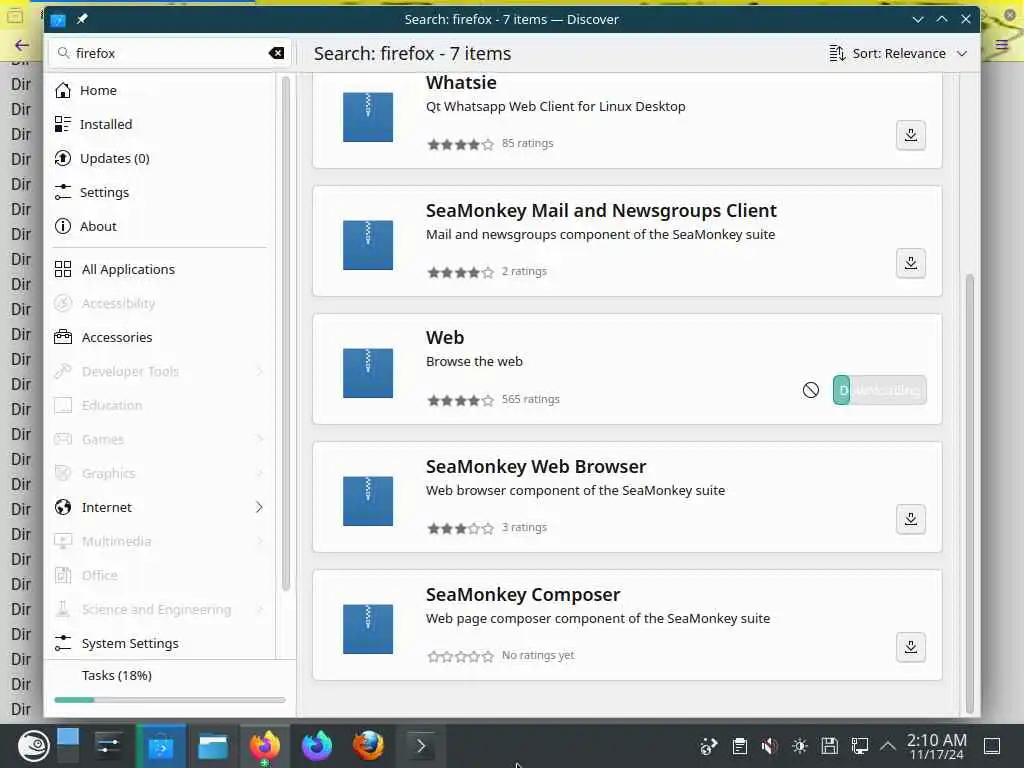Open the clipboard tray icon

pyautogui.click(x=739, y=746)
